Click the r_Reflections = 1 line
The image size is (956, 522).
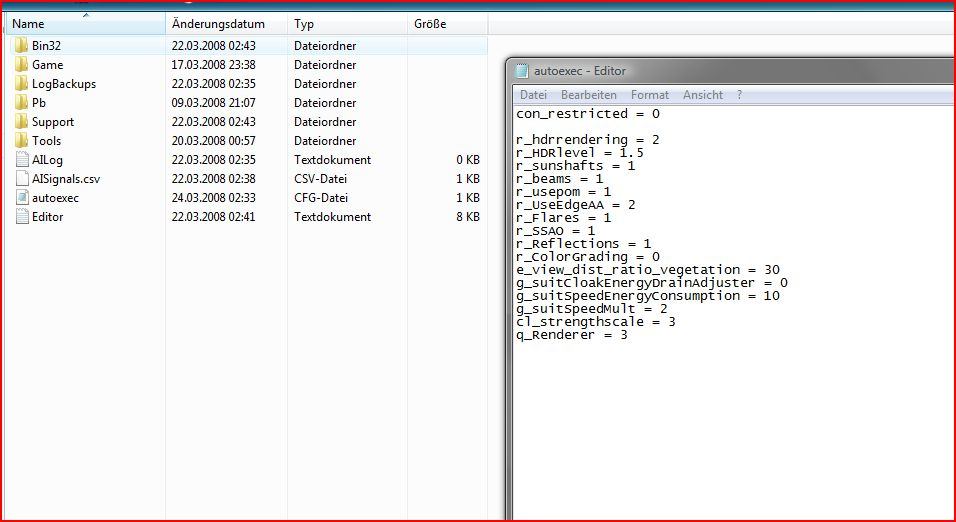click(583, 243)
